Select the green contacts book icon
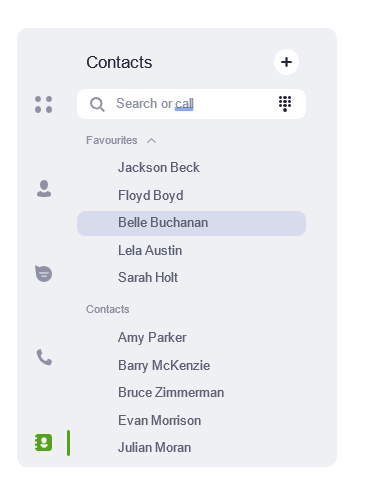The height and width of the screenshot is (497, 365). click(44, 443)
